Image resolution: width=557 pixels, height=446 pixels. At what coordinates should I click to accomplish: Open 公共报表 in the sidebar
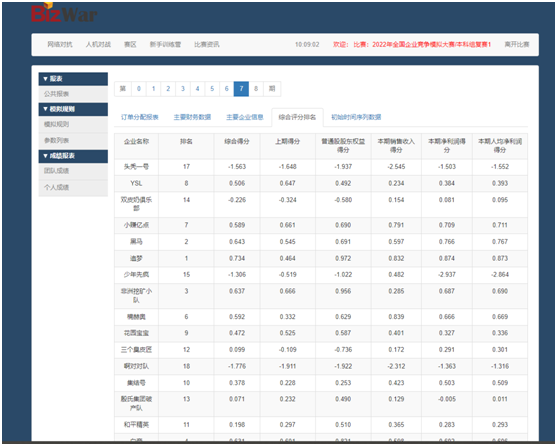73,94
